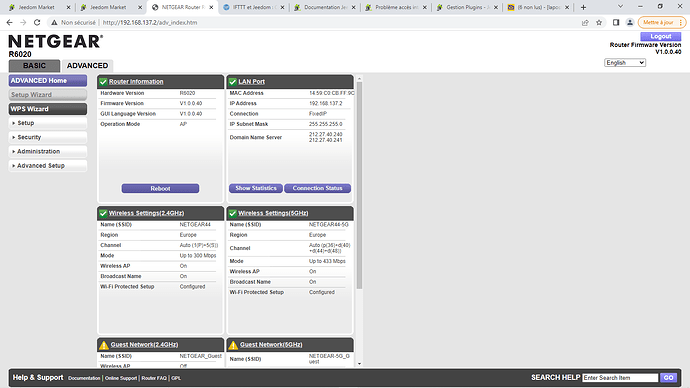Expand the Setup menu section
Screen dimensions: 690x388
pos(48,123)
